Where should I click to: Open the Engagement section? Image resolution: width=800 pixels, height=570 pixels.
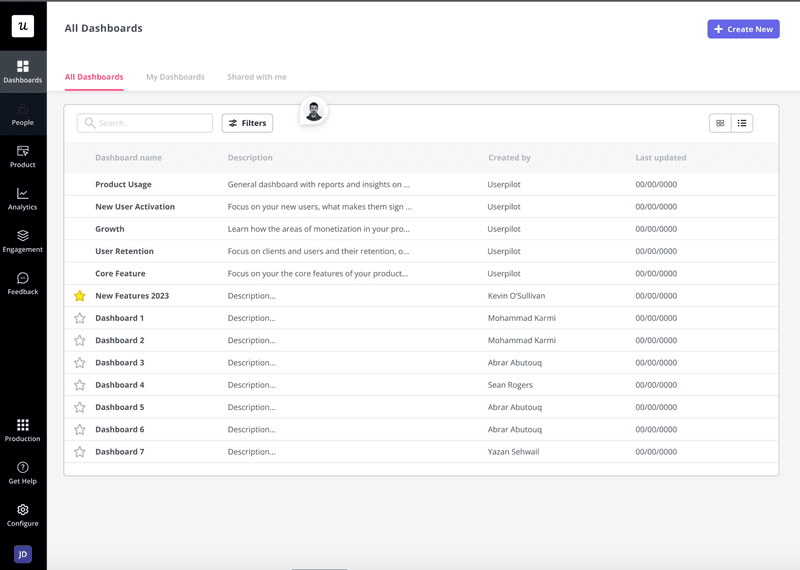(23, 241)
